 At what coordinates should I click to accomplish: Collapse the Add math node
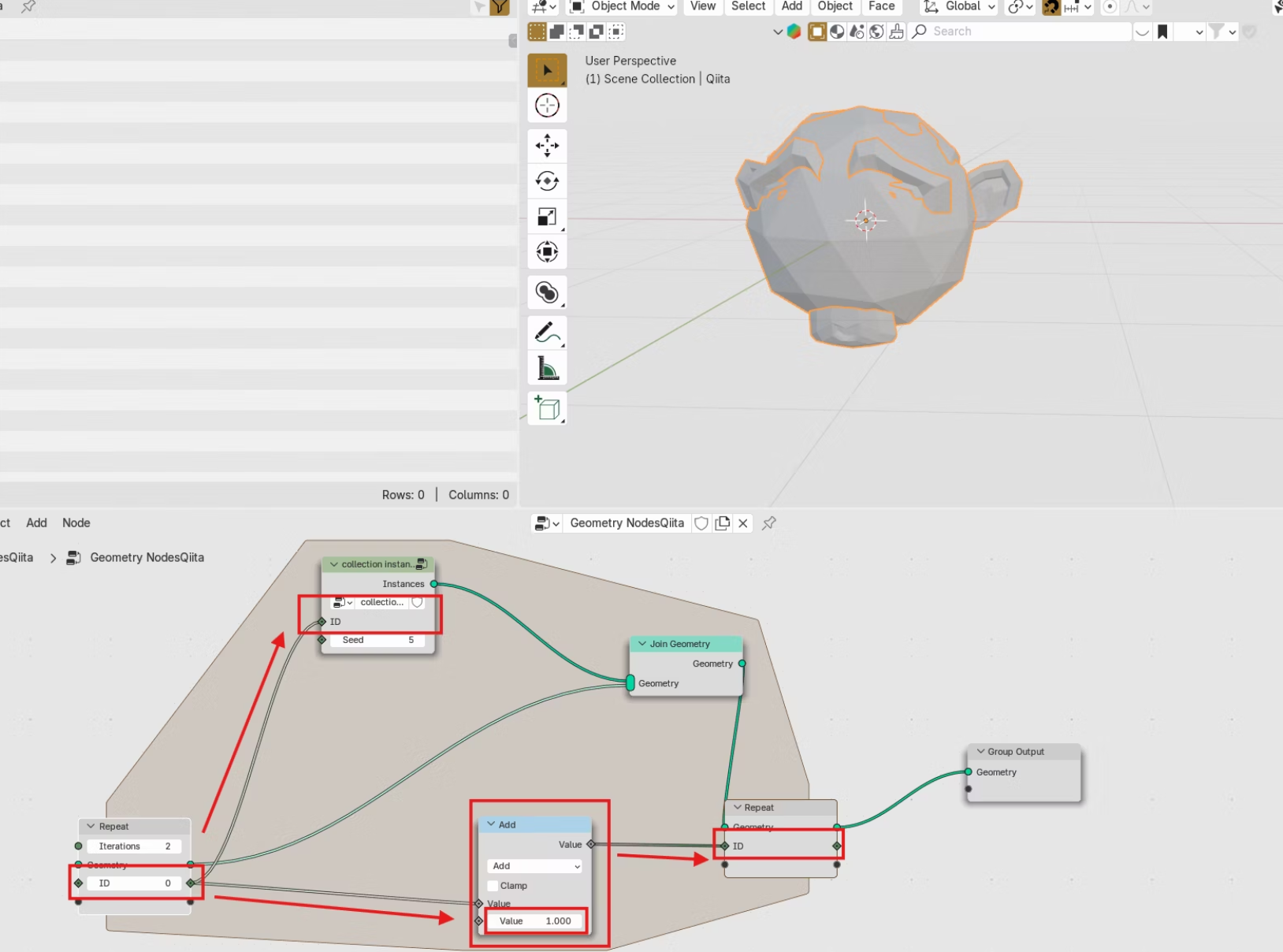coord(491,824)
